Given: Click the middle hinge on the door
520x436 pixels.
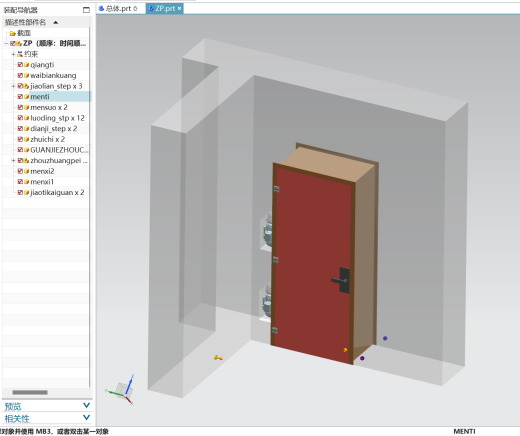Looking at the screenshot, I should pyautogui.click(x=276, y=260).
